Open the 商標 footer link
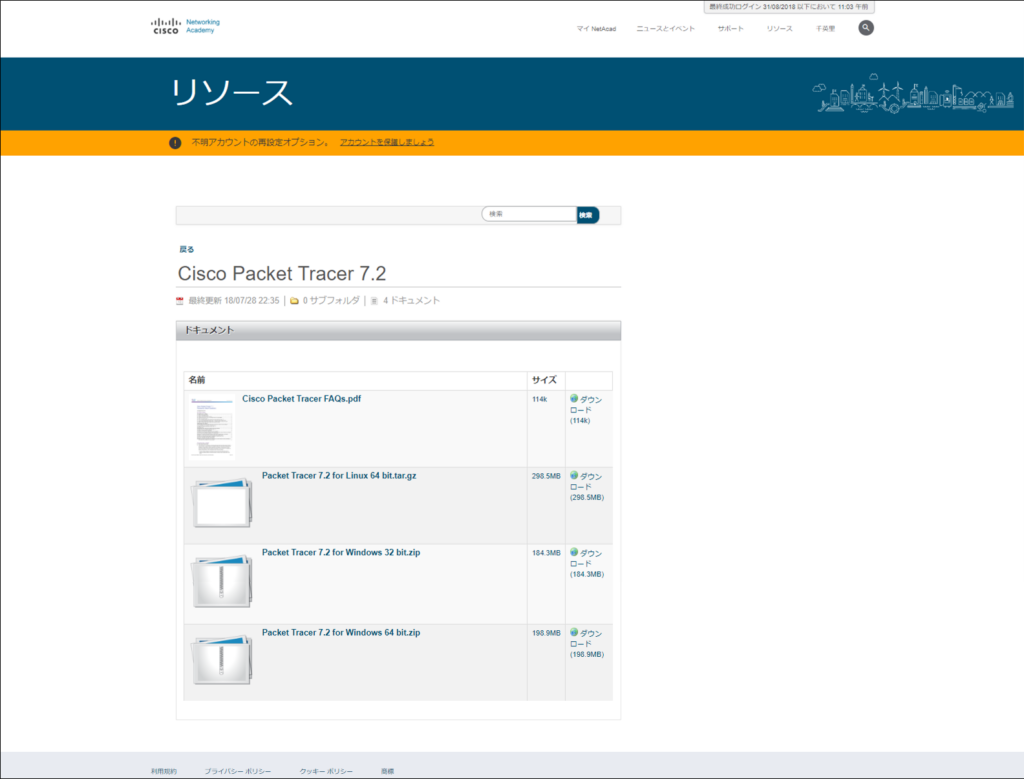 [x=388, y=771]
